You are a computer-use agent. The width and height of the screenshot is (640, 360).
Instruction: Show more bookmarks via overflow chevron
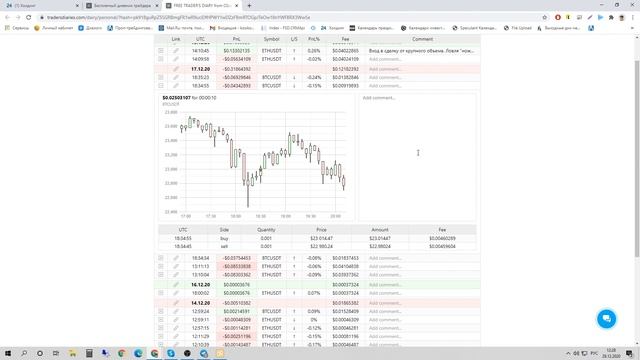[632, 28]
